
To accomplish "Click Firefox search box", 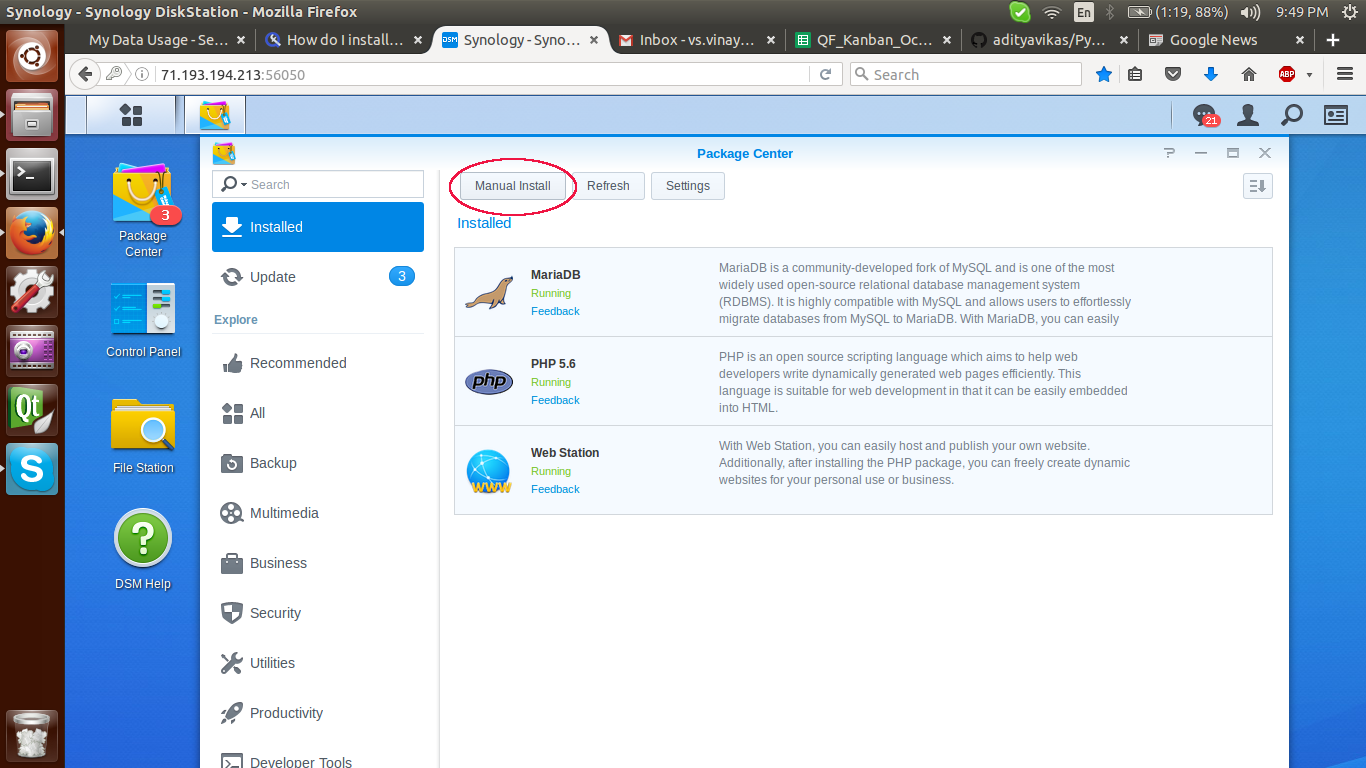I will pyautogui.click(x=966, y=74).
